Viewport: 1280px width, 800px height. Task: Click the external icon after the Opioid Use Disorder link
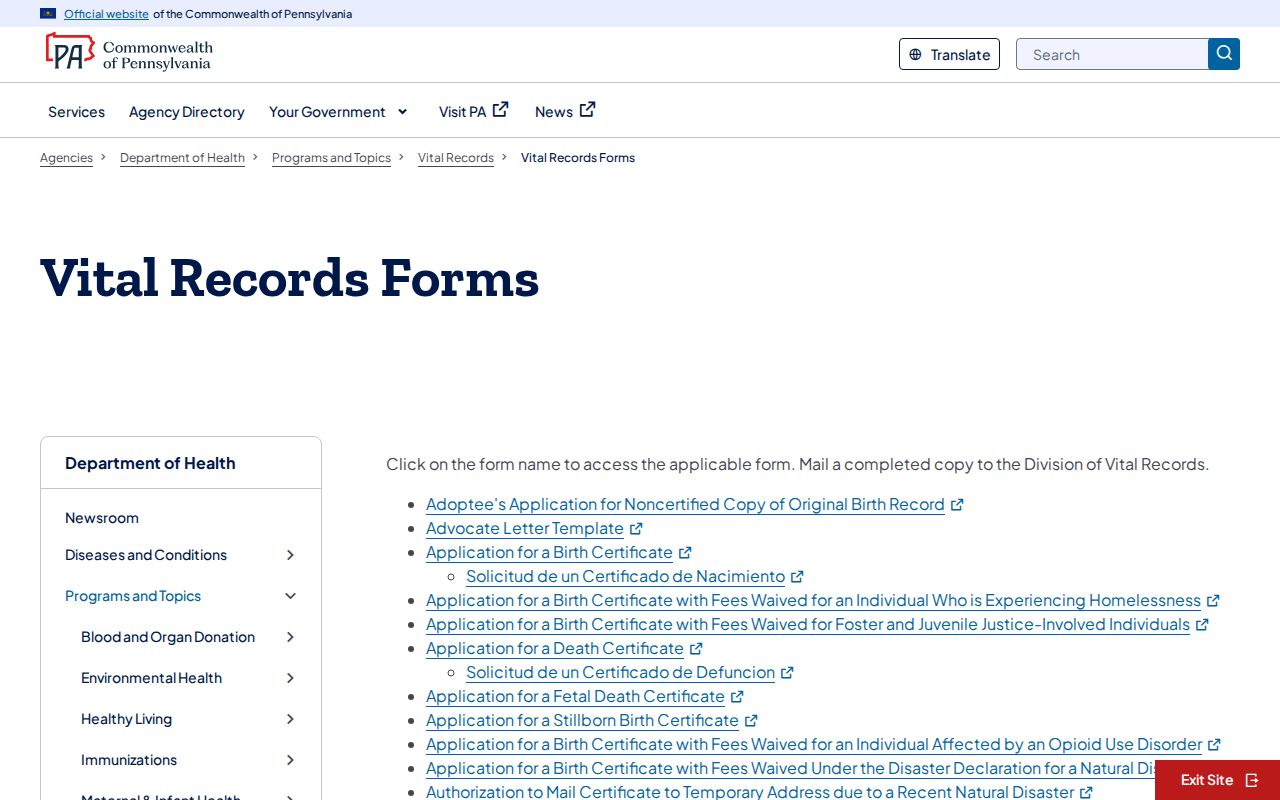coord(1214,745)
